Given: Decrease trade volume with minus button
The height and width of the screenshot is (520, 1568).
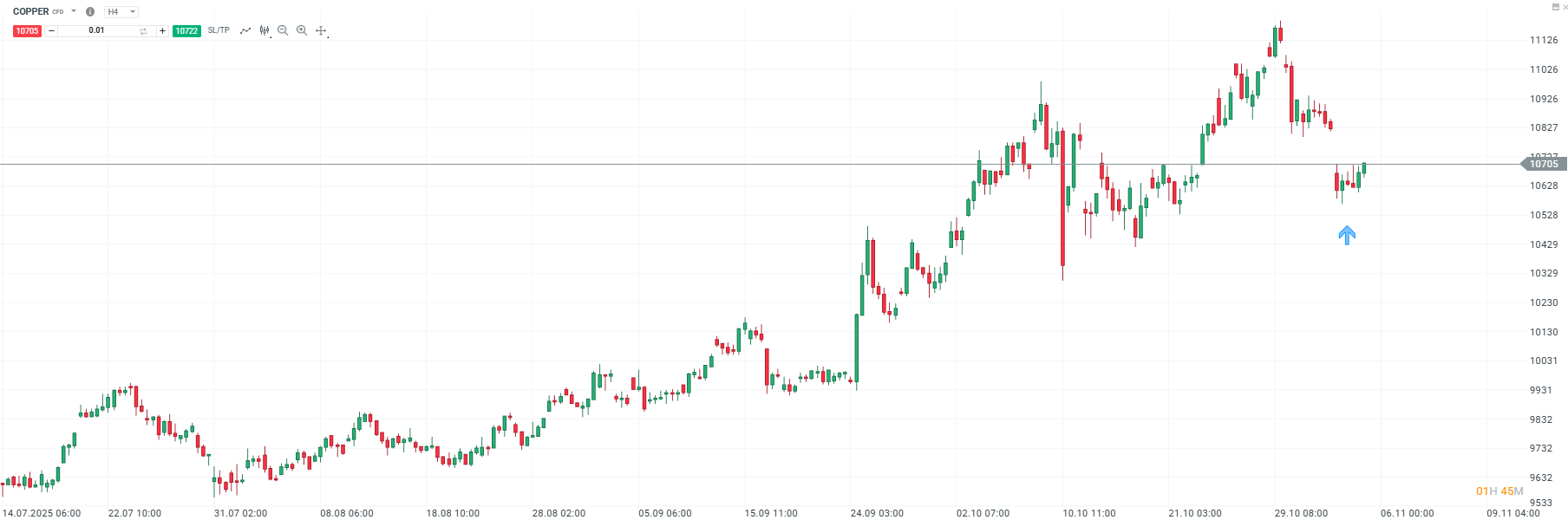Looking at the screenshot, I should pos(51,31).
